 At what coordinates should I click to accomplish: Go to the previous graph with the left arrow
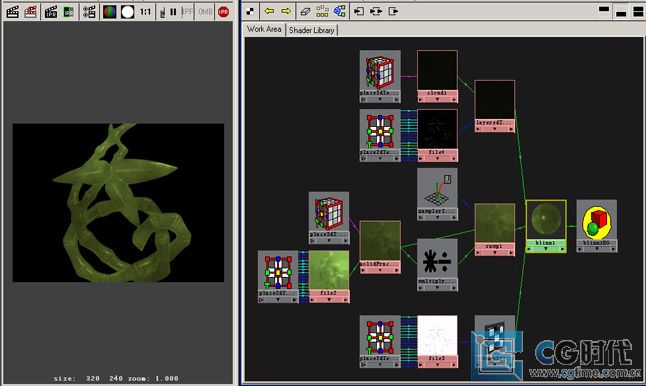(x=269, y=11)
